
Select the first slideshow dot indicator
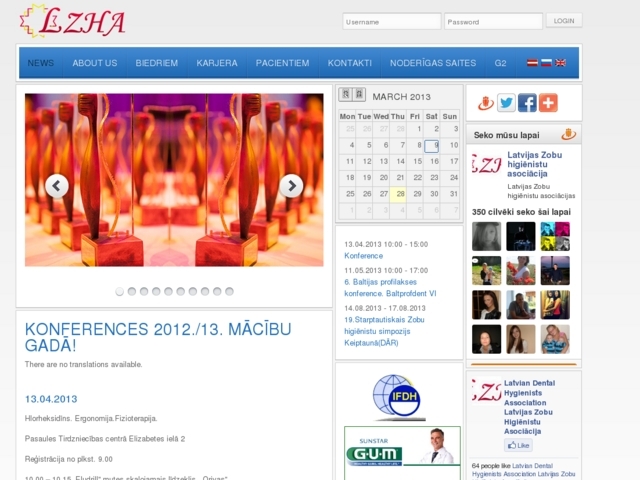pyautogui.click(x=120, y=291)
